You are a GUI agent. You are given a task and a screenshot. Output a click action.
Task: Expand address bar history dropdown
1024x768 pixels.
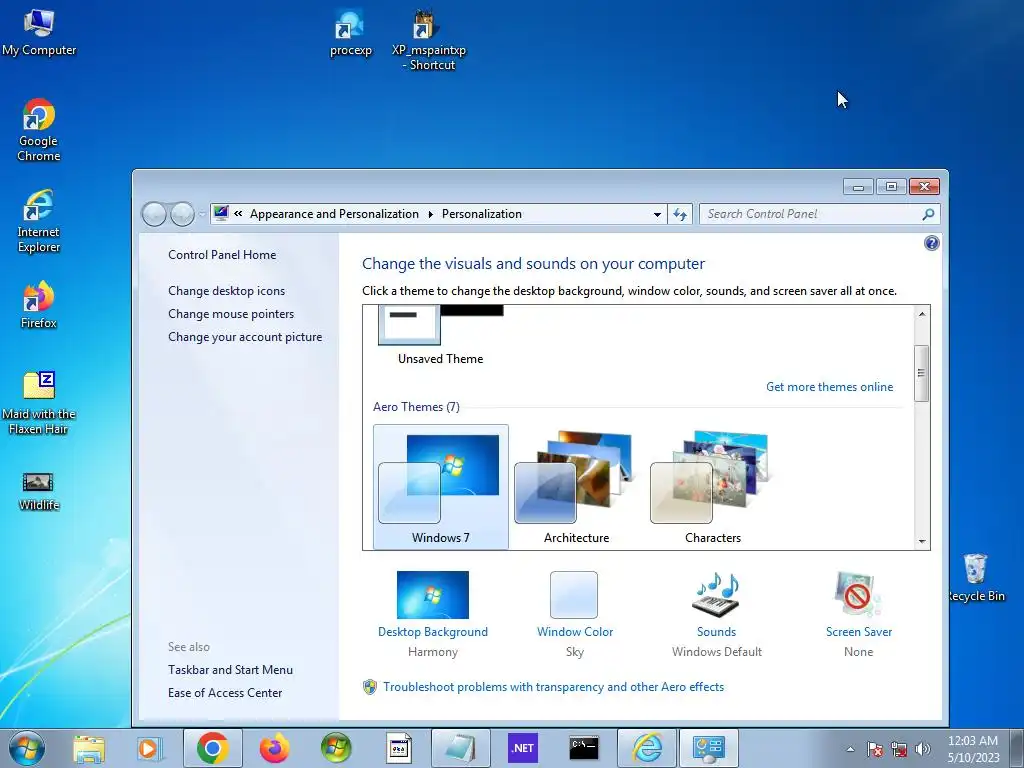657,214
